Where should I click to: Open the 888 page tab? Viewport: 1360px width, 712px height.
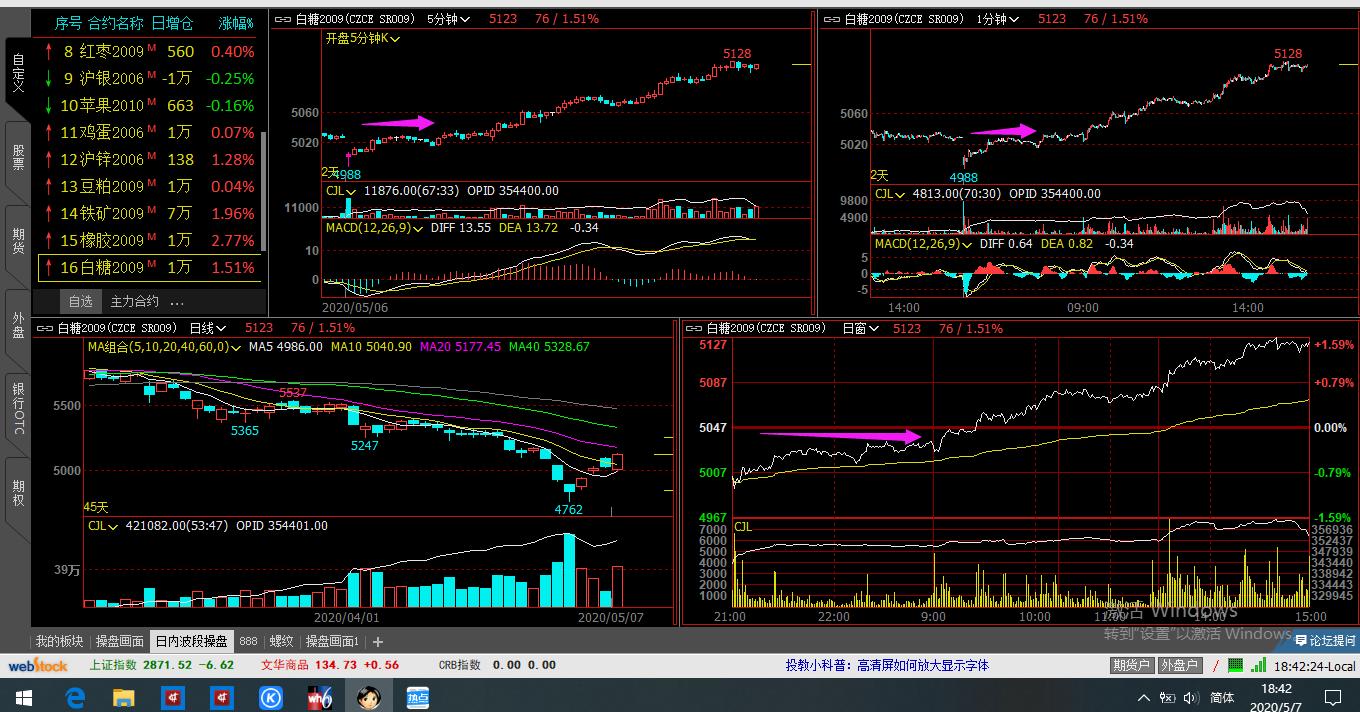coord(248,642)
